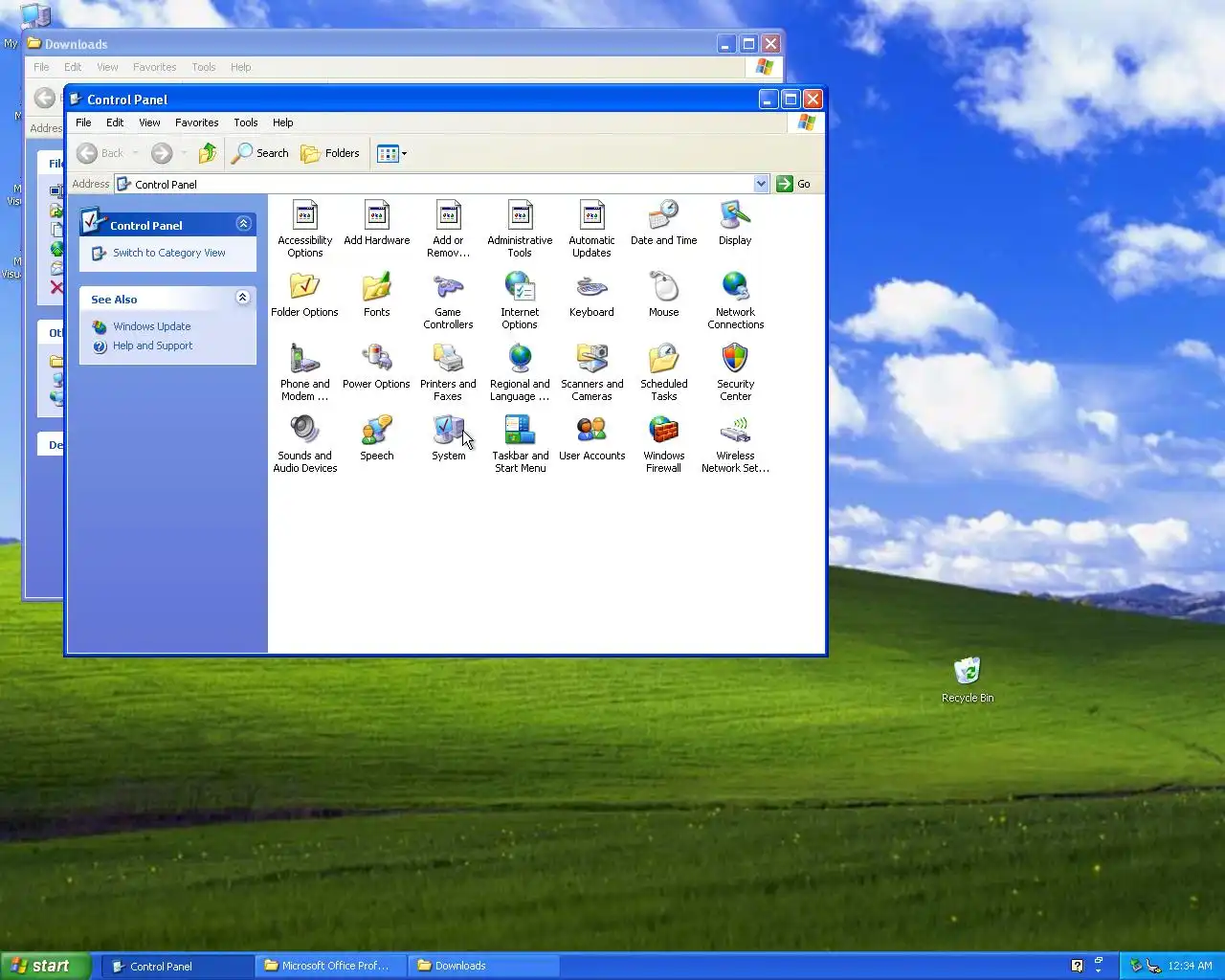Open Help and Support link
This screenshot has width=1225, height=980.
tap(153, 345)
